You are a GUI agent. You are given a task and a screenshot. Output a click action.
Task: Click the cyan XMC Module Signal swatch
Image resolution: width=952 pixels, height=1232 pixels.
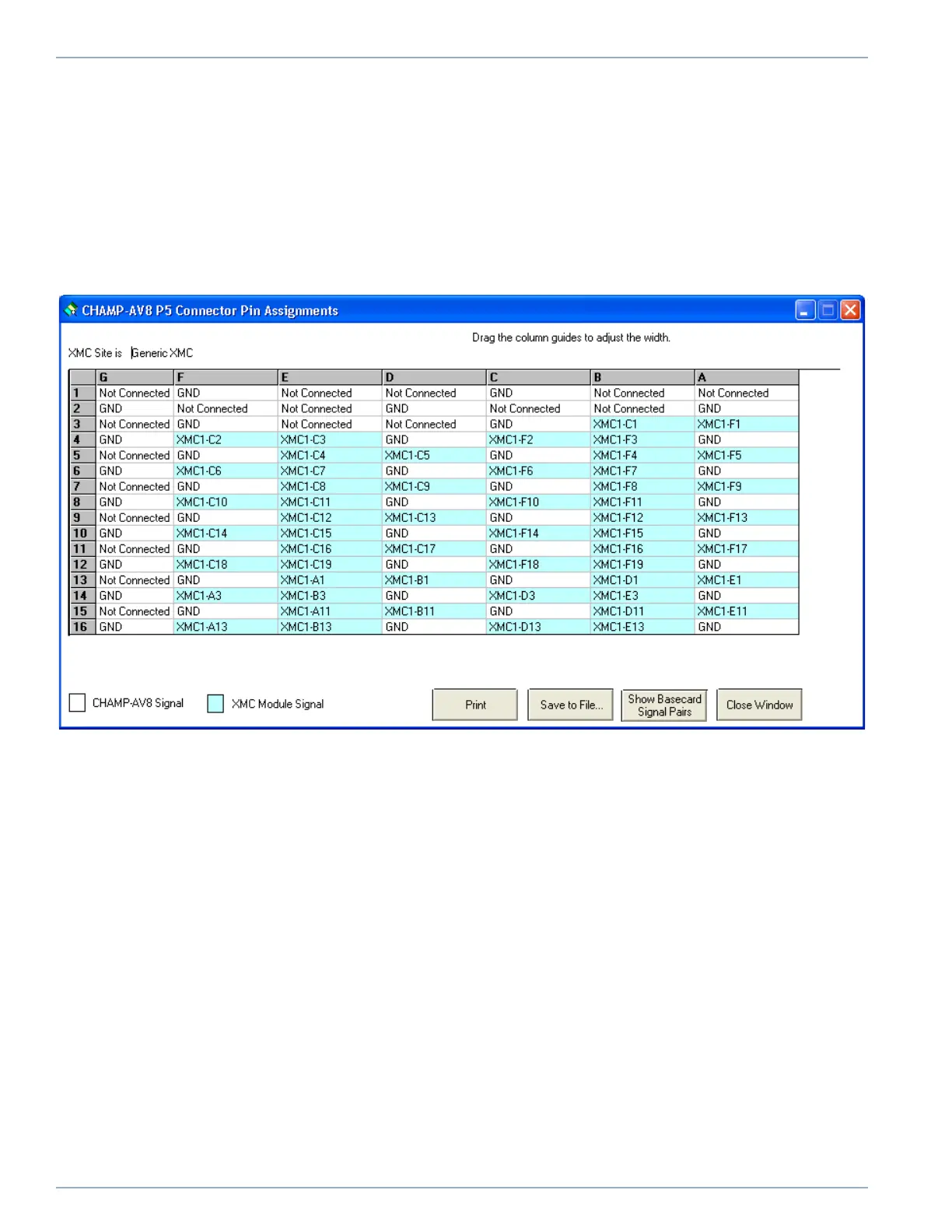(x=215, y=704)
